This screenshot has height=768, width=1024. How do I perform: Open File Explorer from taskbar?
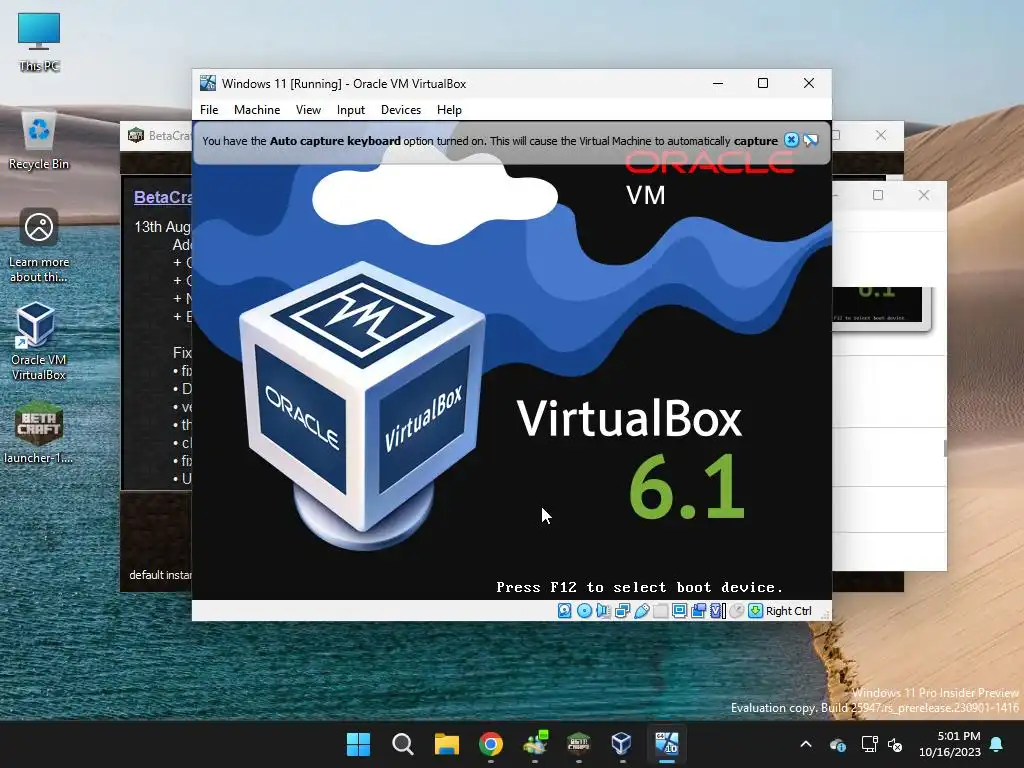click(x=447, y=744)
